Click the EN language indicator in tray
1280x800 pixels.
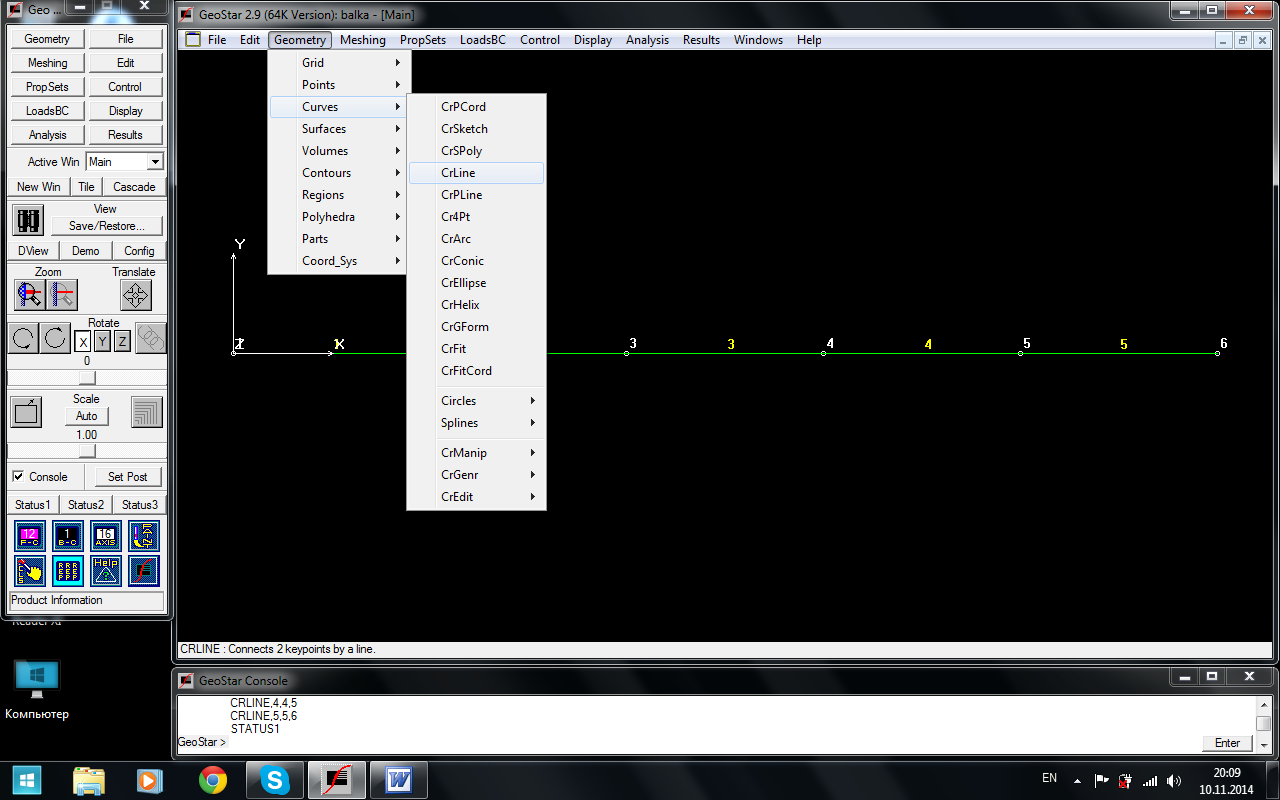[x=1049, y=778]
